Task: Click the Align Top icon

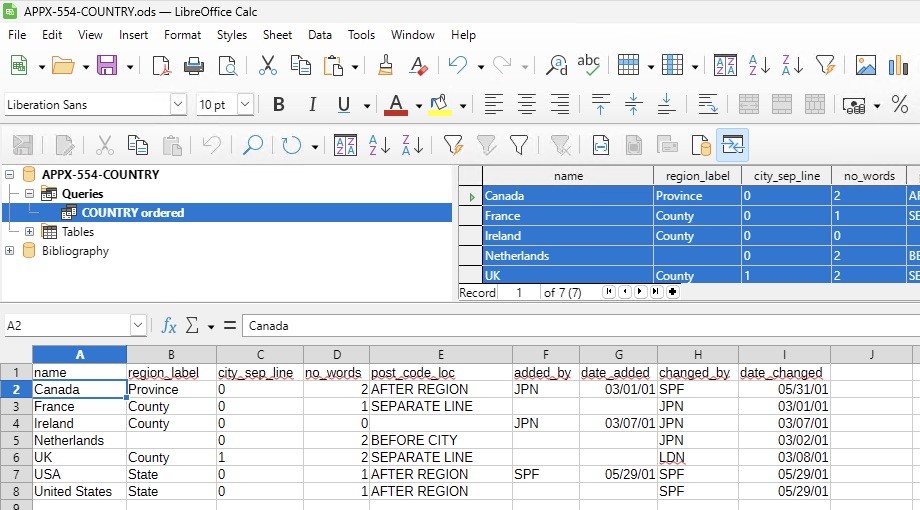Action: pyautogui.click(x=600, y=104)
